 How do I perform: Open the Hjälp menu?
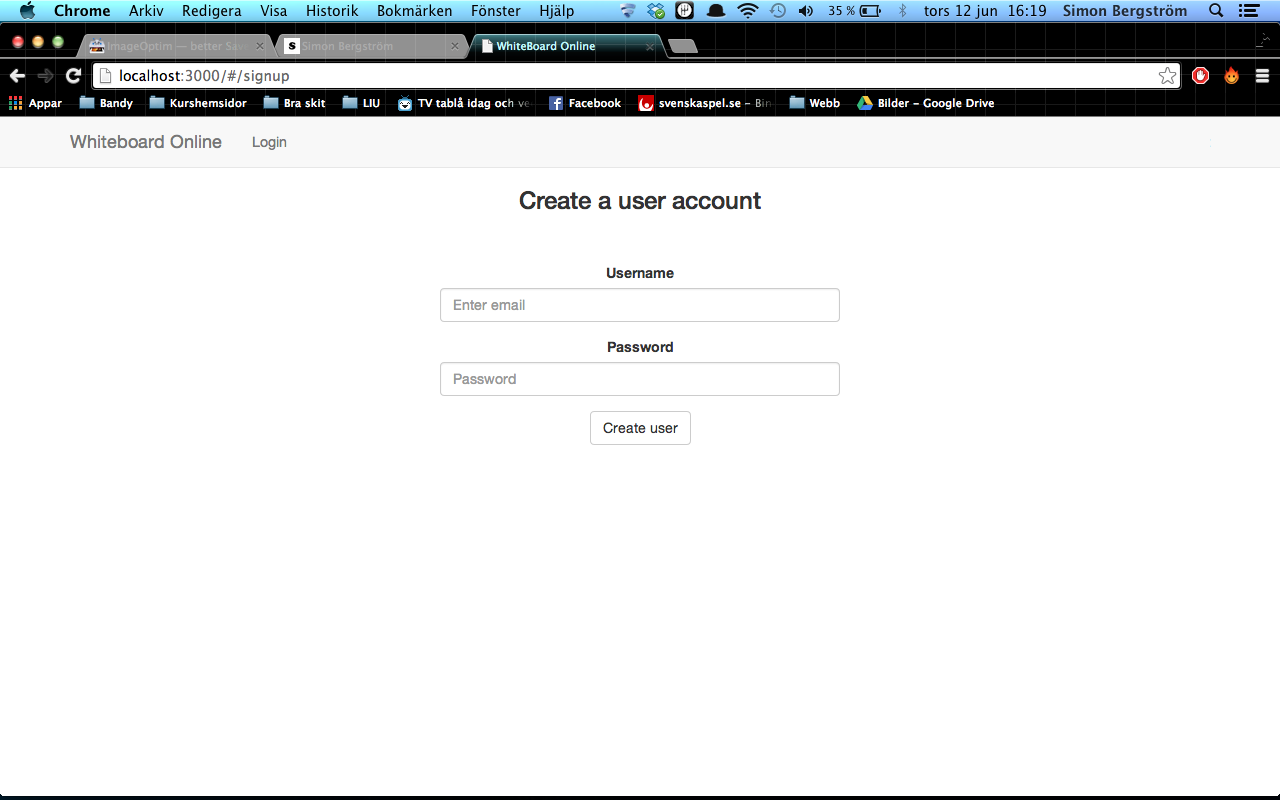coord(557,11)
